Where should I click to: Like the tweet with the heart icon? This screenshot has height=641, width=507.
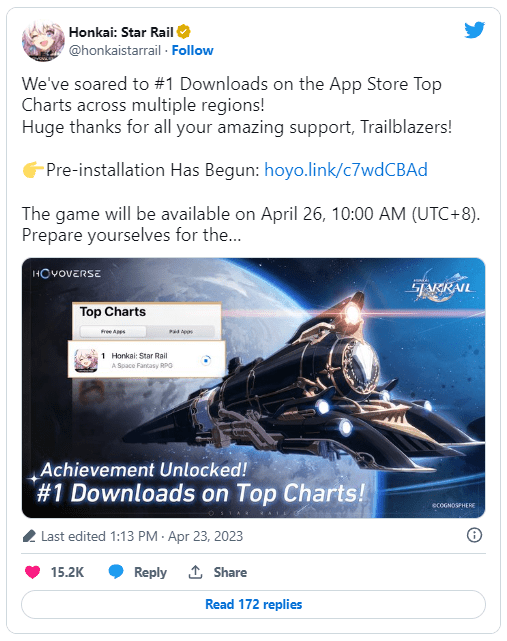(33, 572)
